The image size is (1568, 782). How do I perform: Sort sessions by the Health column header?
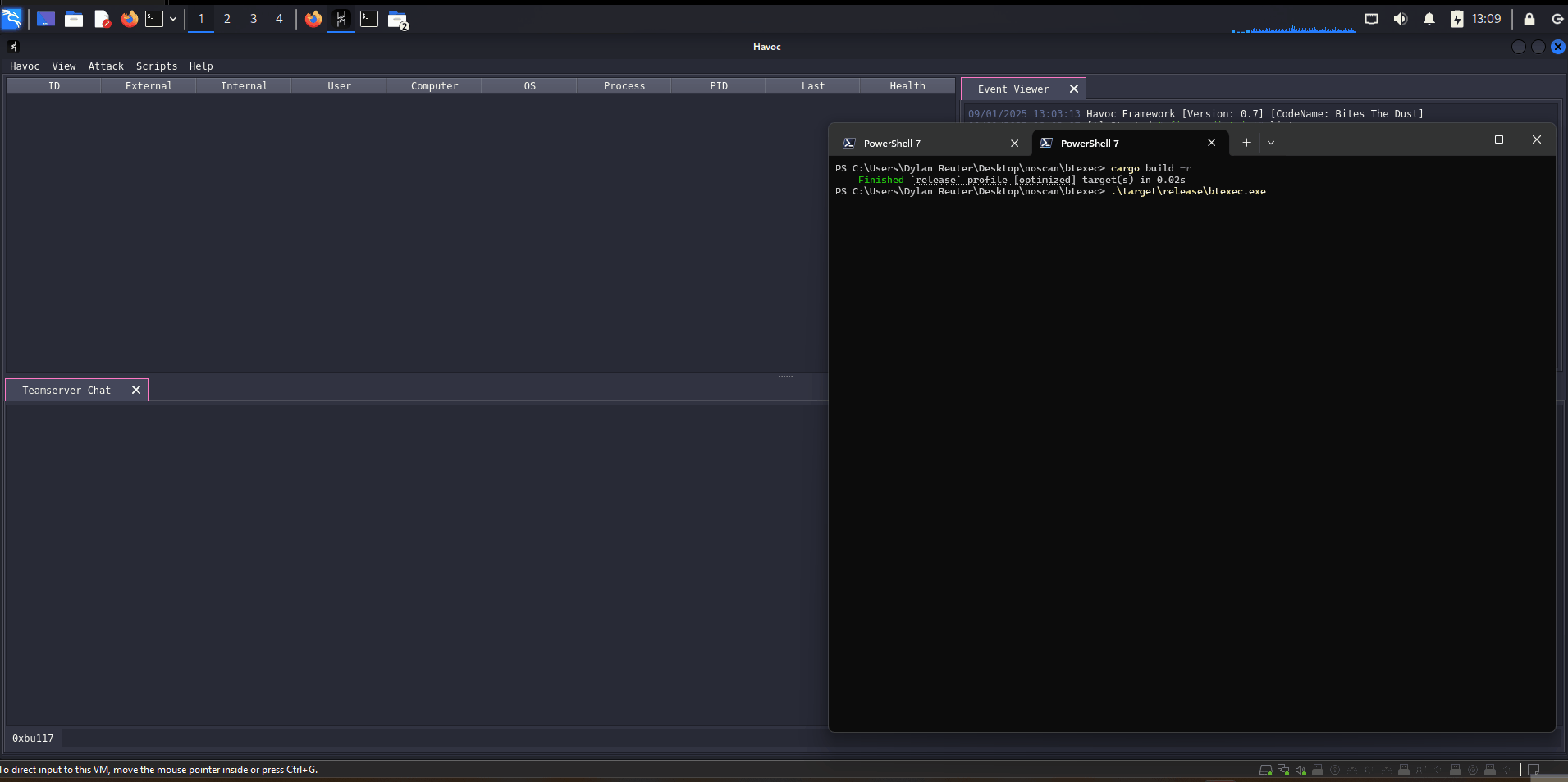pyautogui.click(x=907, y=86)
